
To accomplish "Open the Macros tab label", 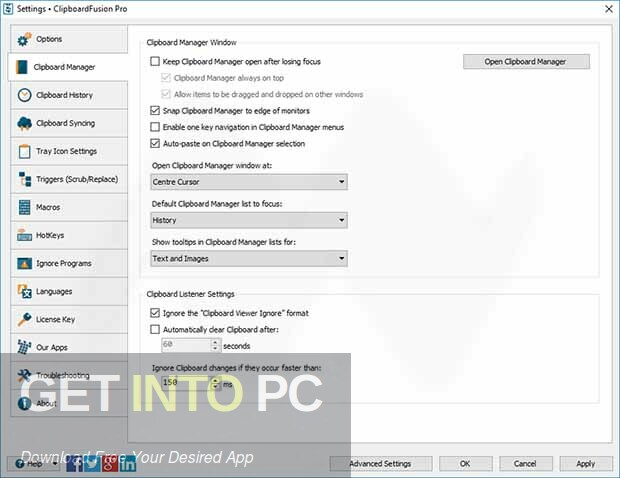I will click(48, 207).
